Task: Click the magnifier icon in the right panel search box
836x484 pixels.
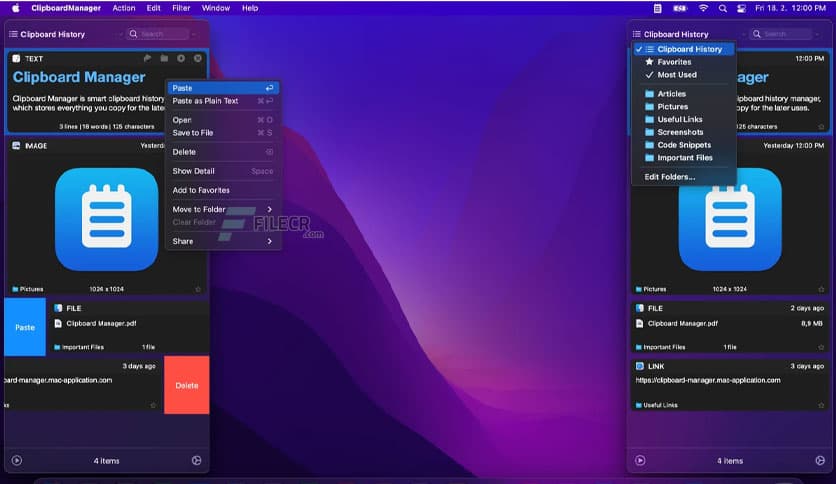Action: click(757, 34)
